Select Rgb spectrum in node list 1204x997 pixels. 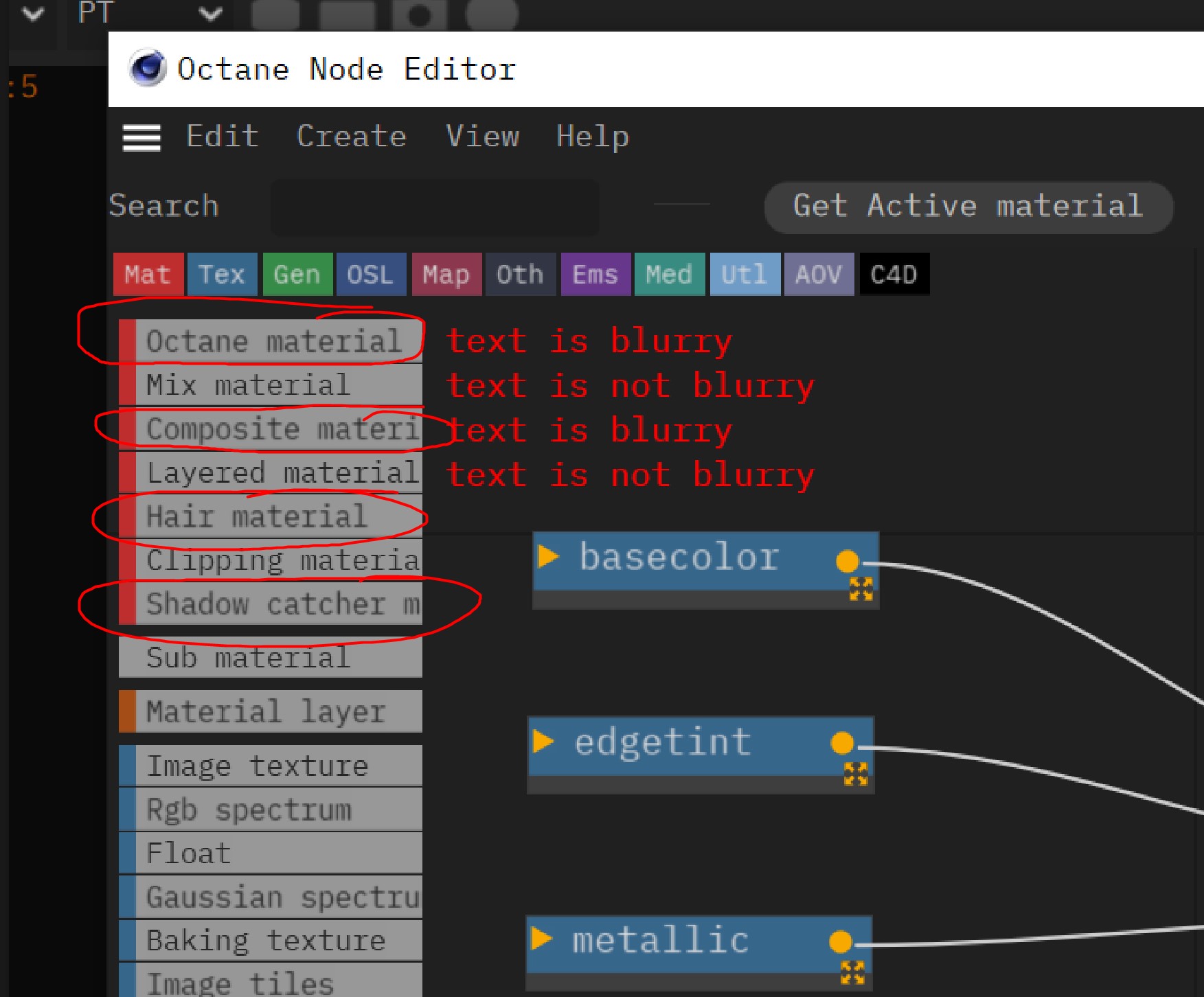pos(271,810)
